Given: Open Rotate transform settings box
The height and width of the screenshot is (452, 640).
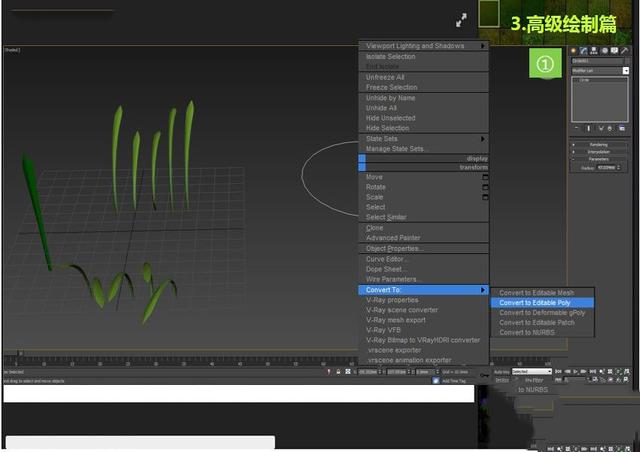Looking at the screenshot, I should [x=485, y=187].
